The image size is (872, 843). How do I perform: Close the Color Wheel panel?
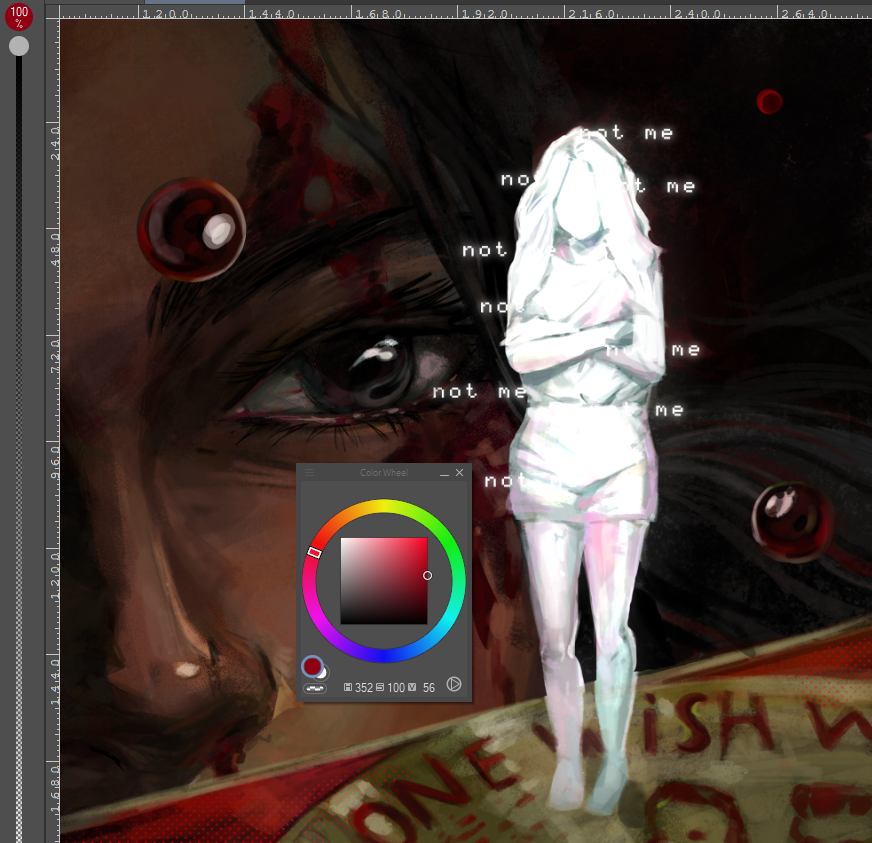pyautogui.click(x=459, y=473)
